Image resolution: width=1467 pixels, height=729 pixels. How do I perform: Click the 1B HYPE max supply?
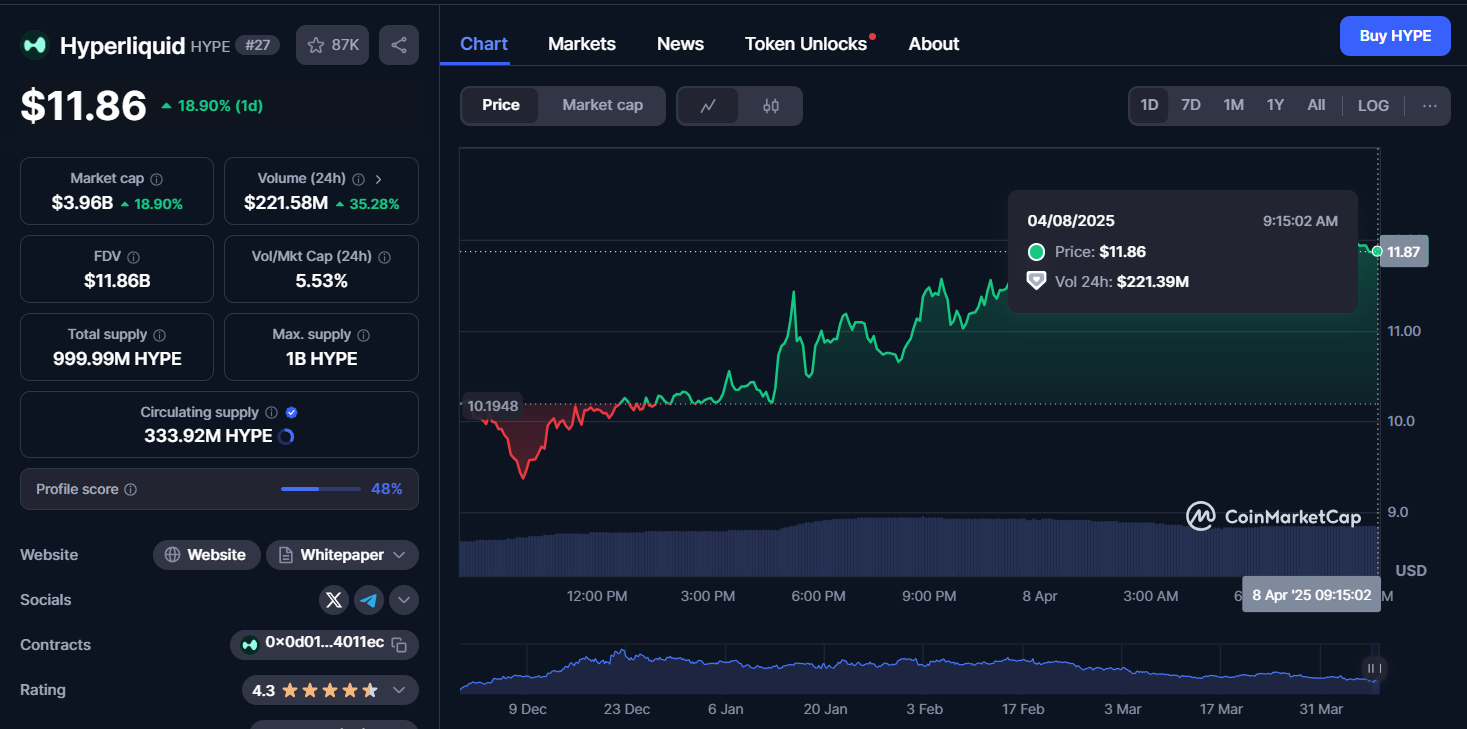pyautogui.click(x=321, y=359)
